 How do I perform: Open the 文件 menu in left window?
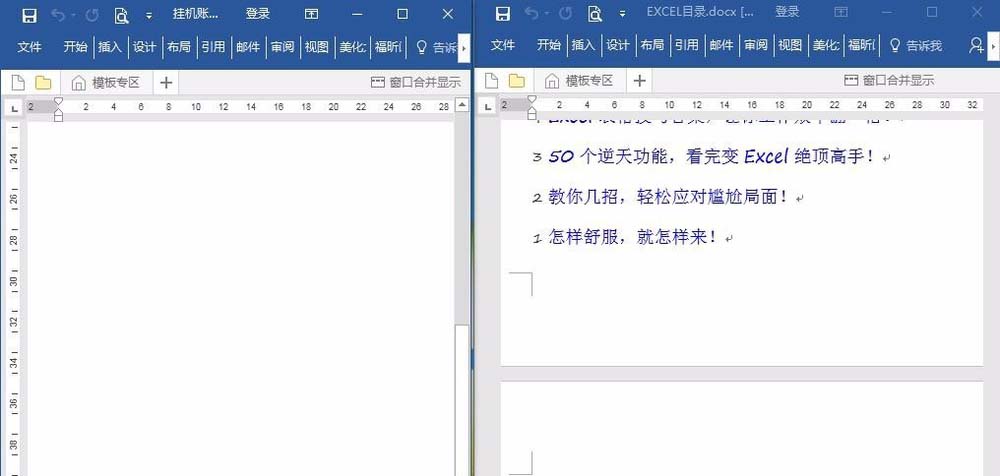coord(29,47)
